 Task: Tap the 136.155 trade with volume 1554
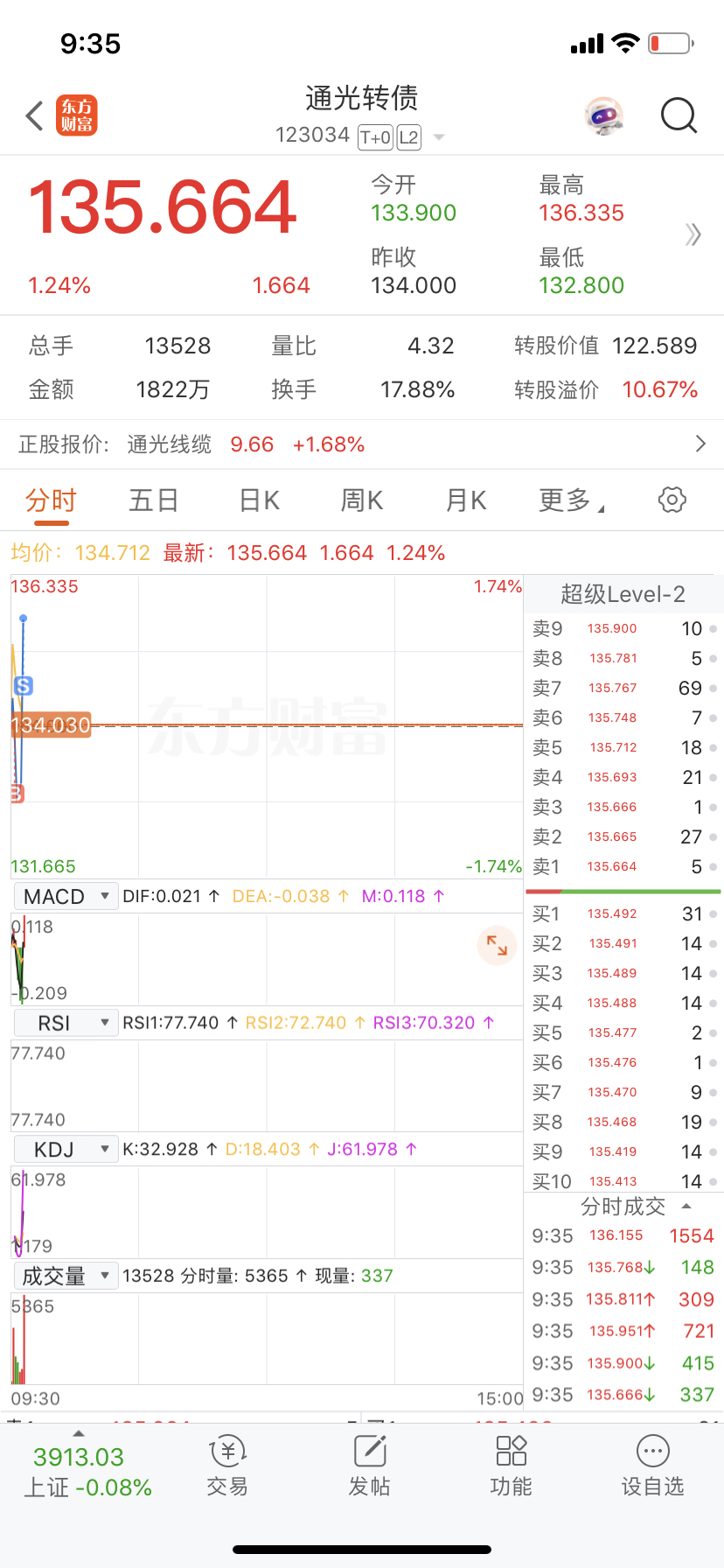623,1235
